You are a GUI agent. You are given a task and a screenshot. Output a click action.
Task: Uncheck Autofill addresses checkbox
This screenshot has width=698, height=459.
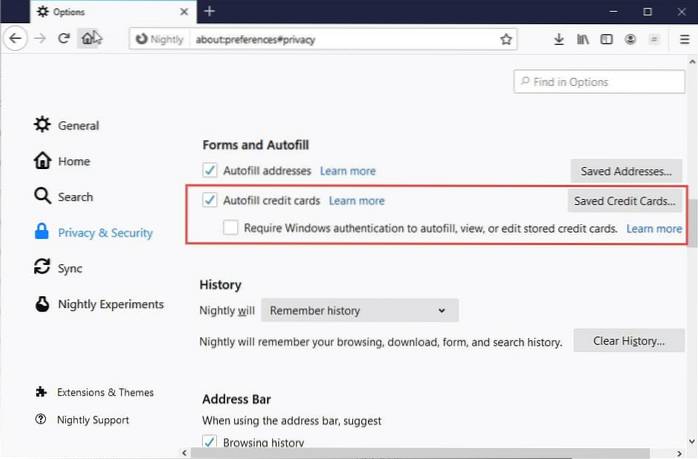210,171
